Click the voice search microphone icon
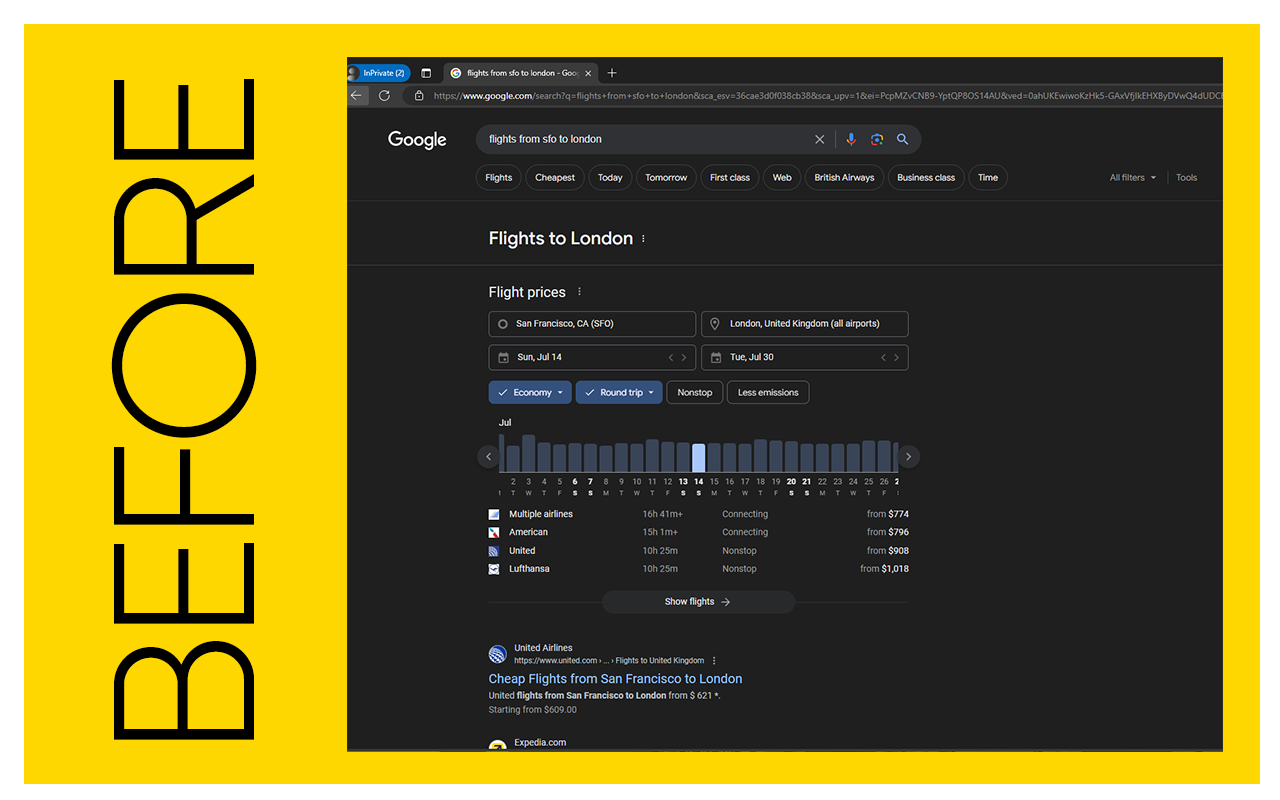 [851, 139]
